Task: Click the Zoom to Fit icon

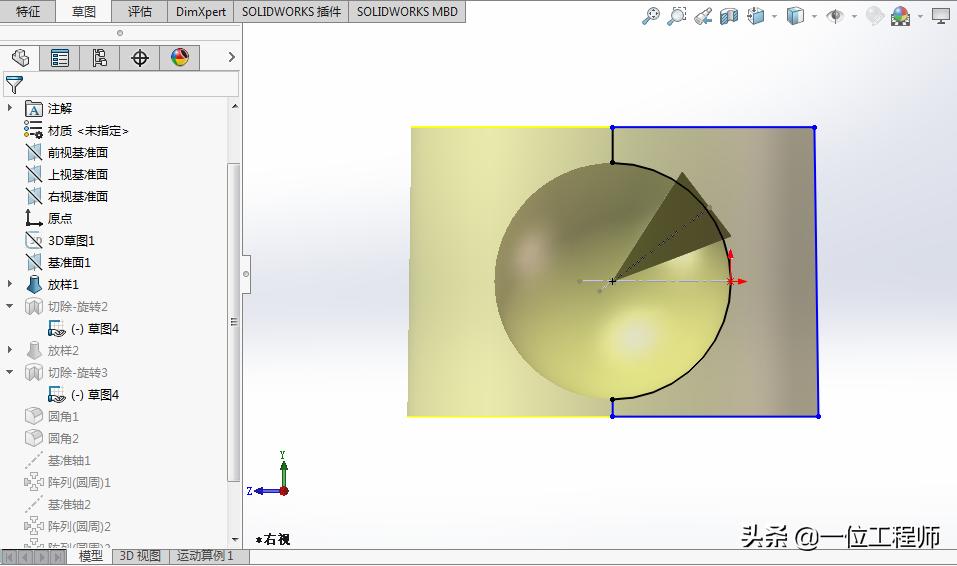Action: click(x=651, y=16)
